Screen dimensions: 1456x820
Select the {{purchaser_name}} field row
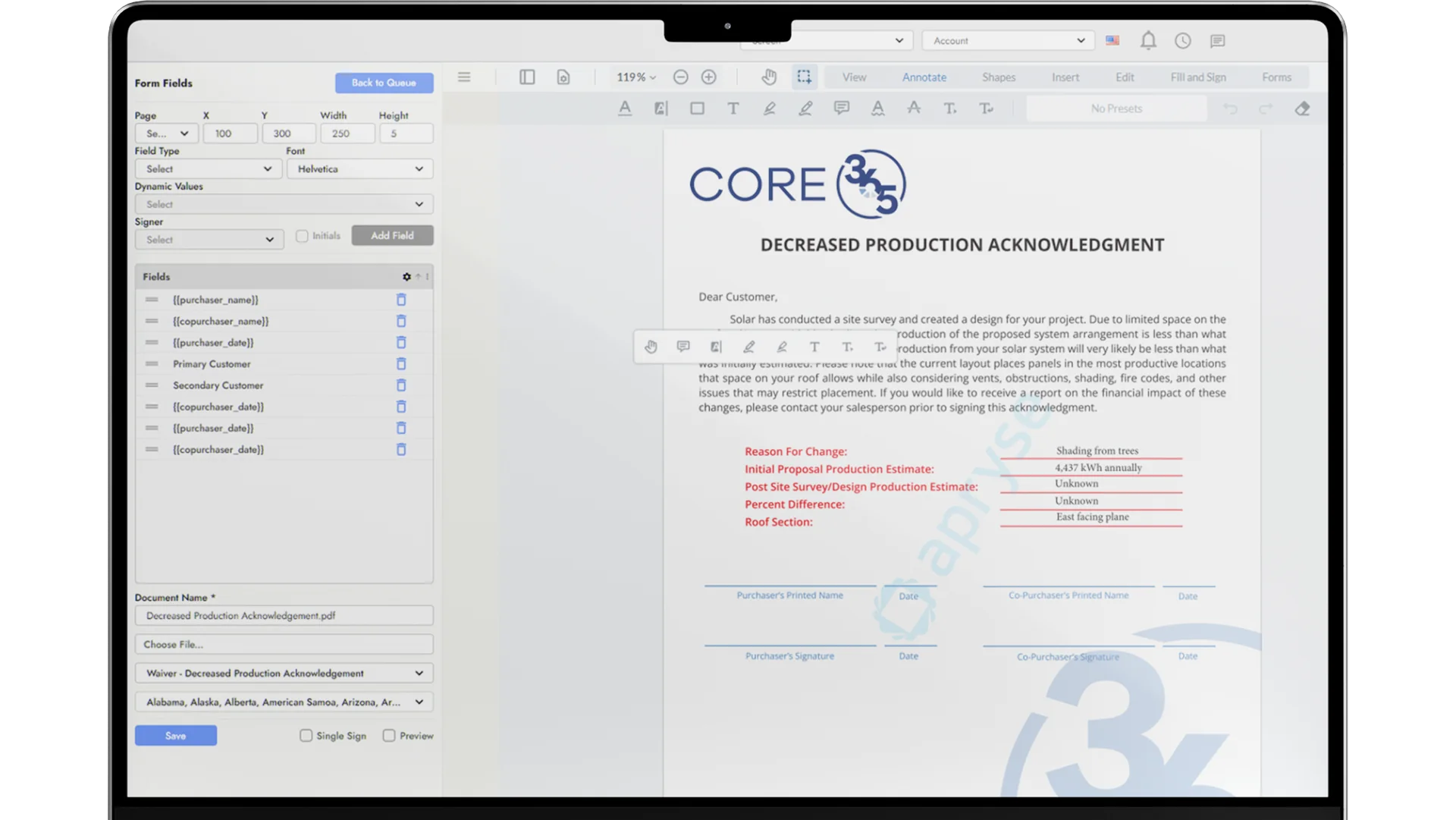coord(284,300)
